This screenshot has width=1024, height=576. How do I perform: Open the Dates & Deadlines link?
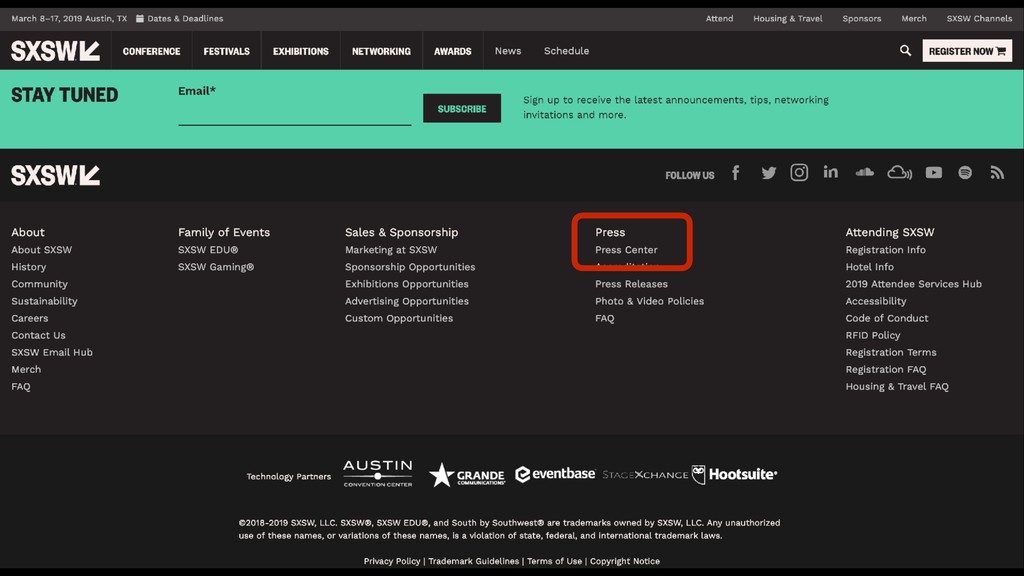point(185,18)
